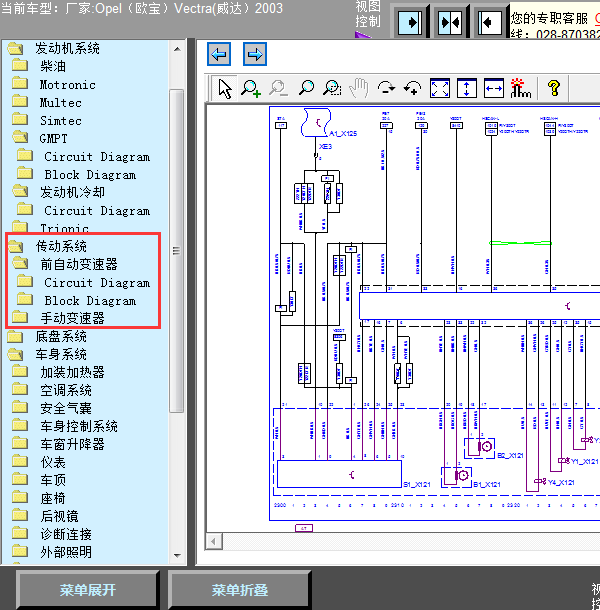Click view control button with left-pointing arrow
The width and height of the screenshot is (600, 610).
coord(489,23)
